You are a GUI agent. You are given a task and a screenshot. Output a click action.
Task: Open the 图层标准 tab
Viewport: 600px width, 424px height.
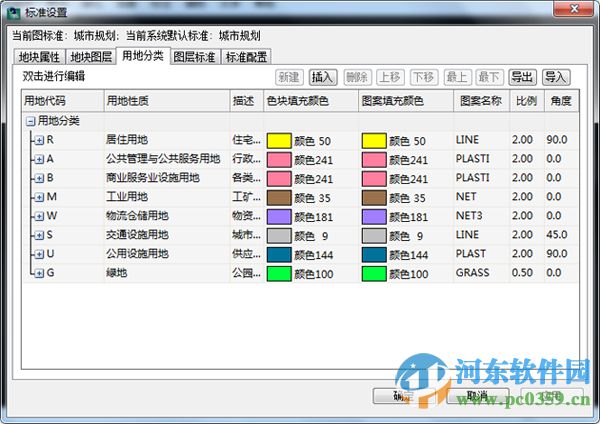195,57
